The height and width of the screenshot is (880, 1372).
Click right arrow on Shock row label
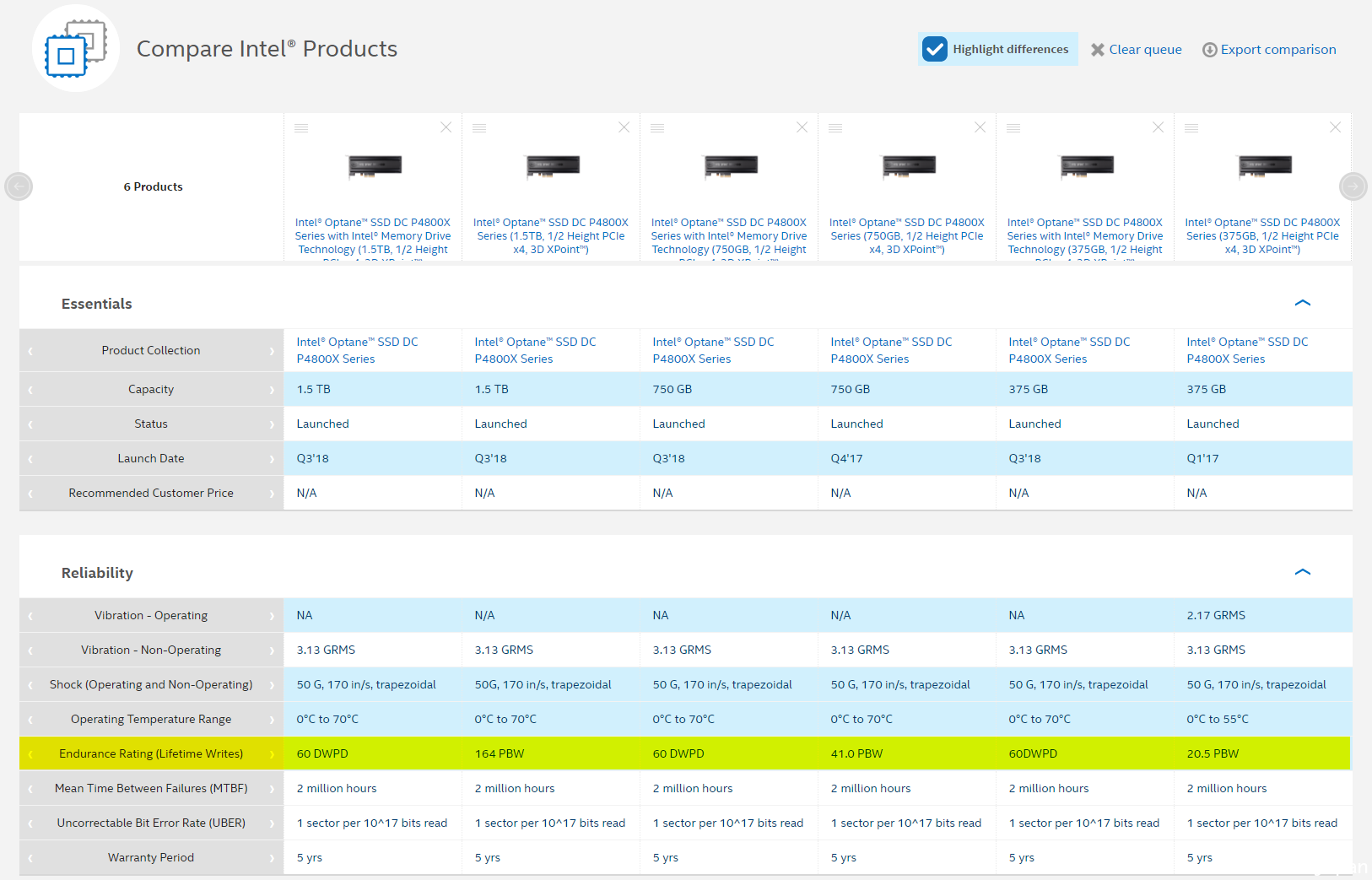click(x=272, y=685)
